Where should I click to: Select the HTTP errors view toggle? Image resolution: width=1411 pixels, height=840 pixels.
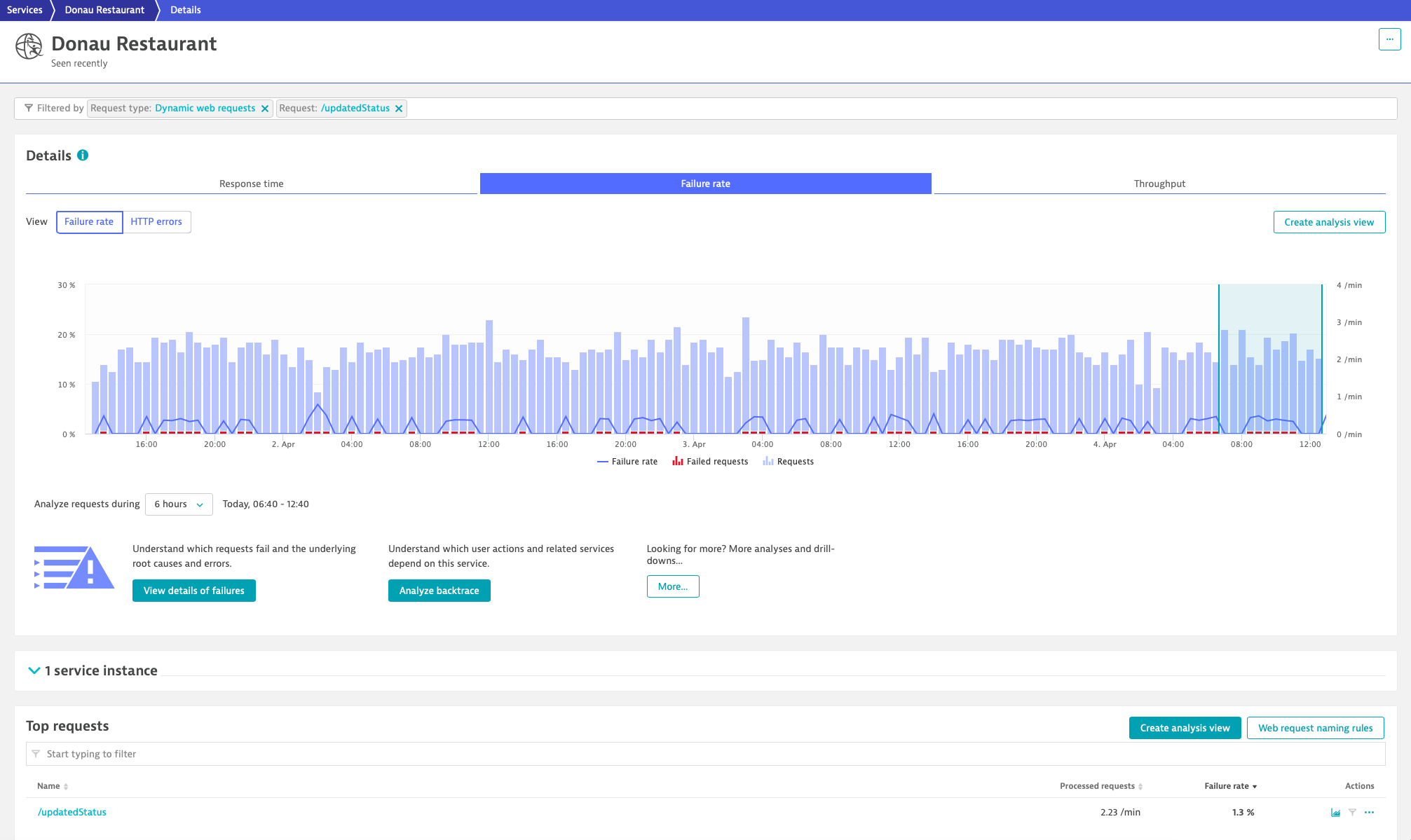coord(156,222)
